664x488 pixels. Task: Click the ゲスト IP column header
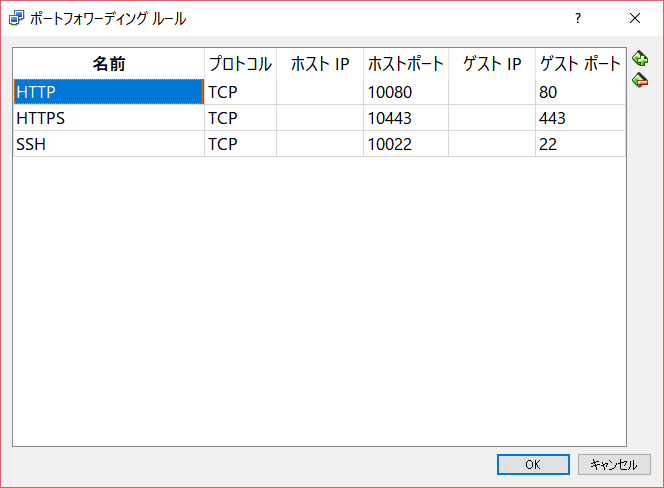[x=492, y=64]
